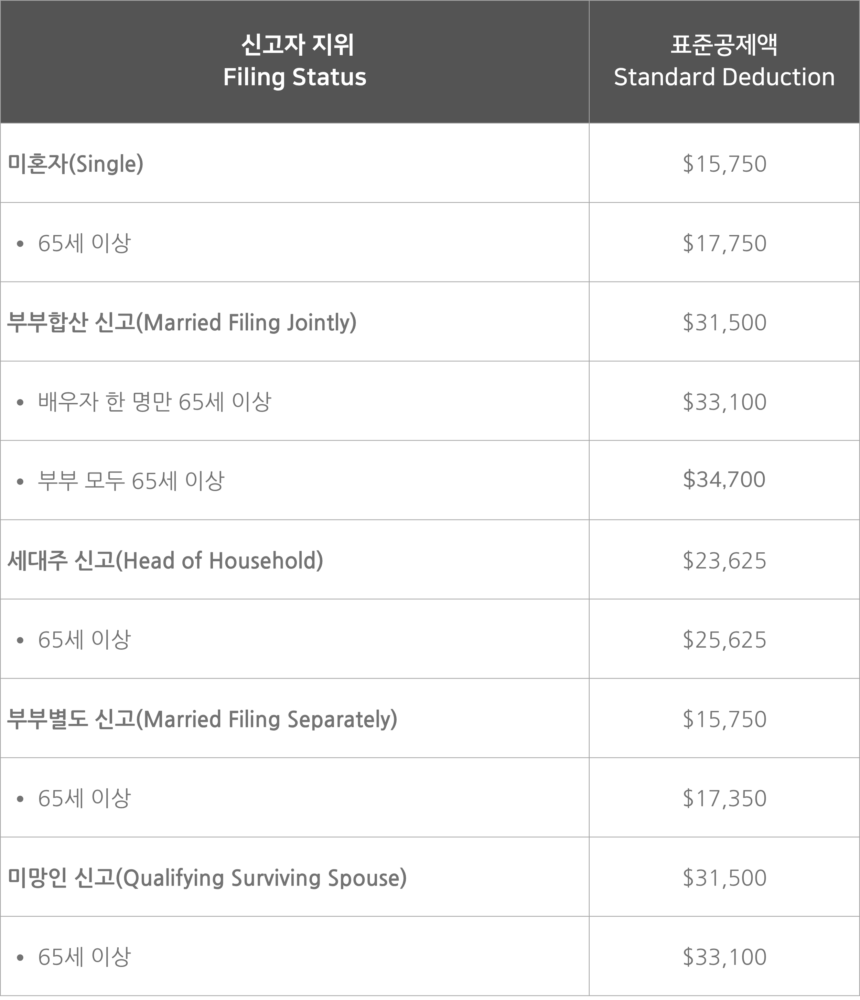Select Qualifying Surviving Spouse row label
Screen dimensions: 860x1000
[207, 878]
